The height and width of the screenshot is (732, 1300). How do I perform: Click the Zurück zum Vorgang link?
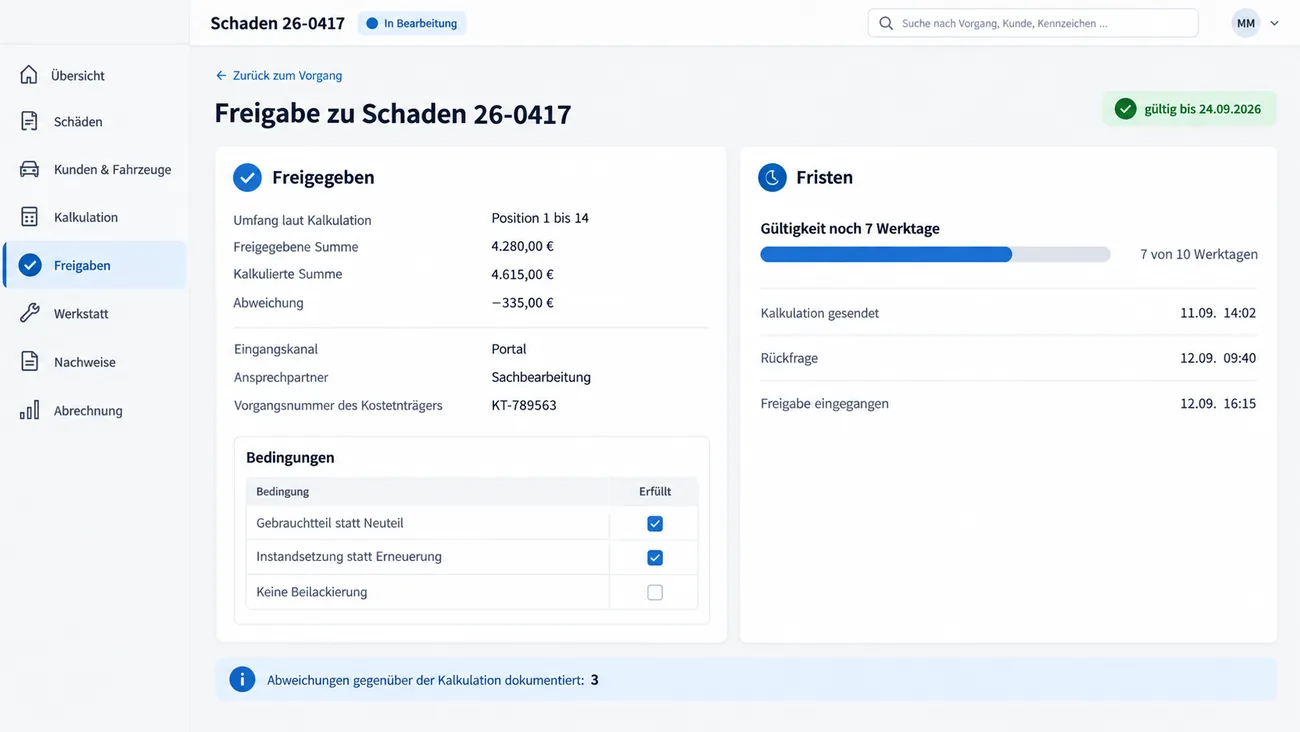(x=279, y=76)
